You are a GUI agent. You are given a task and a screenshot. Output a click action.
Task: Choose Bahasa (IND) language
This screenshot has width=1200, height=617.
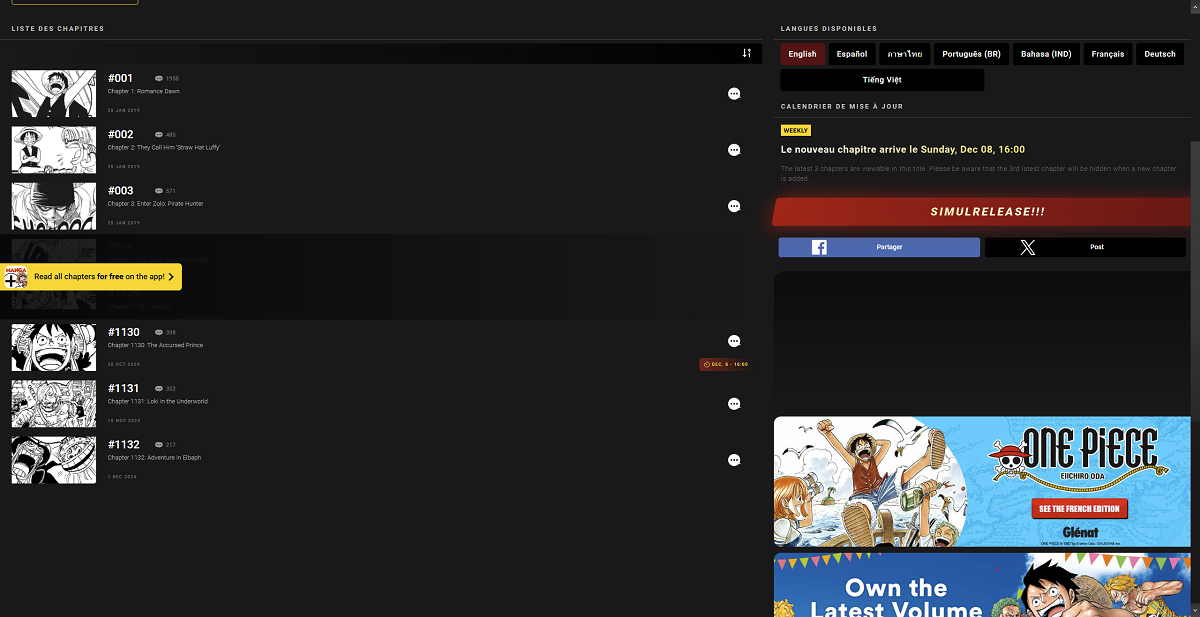coord(1046,54)
